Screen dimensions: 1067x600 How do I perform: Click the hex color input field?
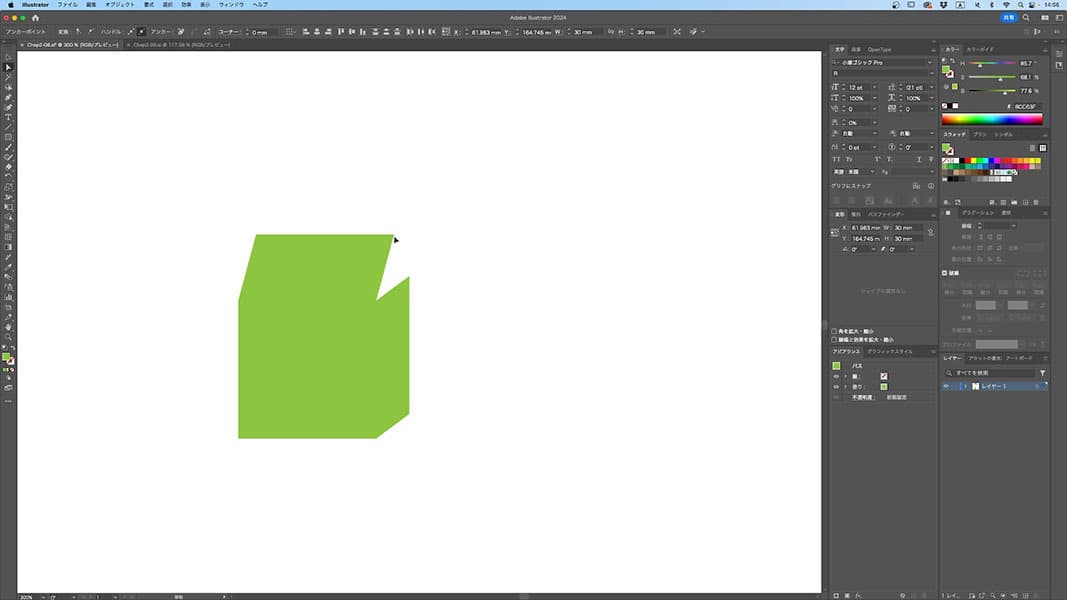(1026, 106)
